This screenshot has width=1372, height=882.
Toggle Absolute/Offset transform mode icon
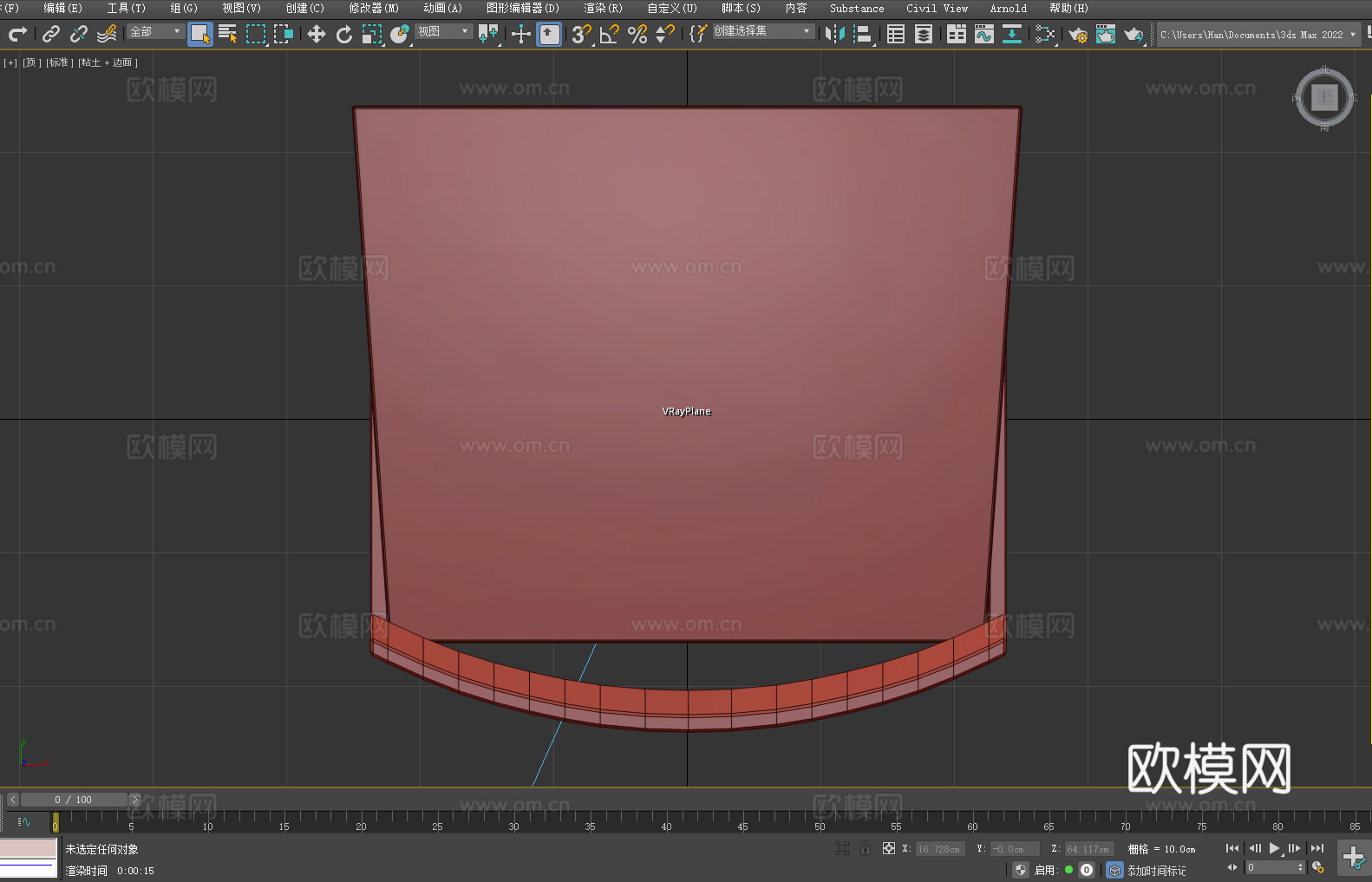click(888, 848)
